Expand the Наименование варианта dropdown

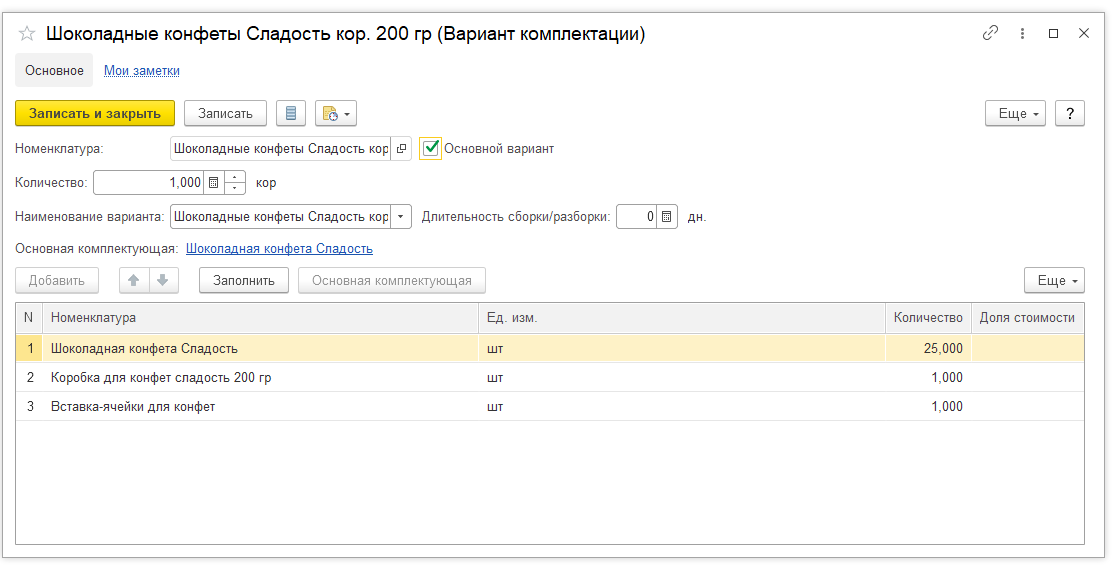coord(401,217)
